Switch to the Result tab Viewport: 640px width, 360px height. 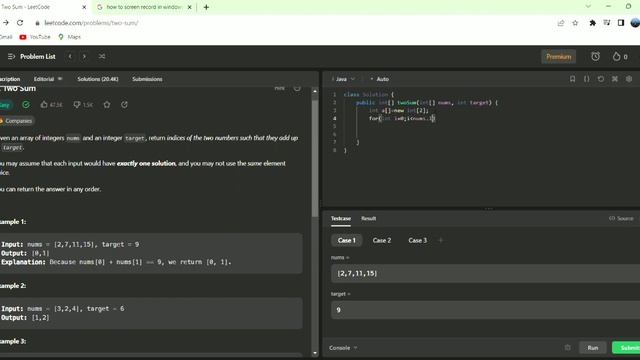pyautogui.click(x=369, y=218)
